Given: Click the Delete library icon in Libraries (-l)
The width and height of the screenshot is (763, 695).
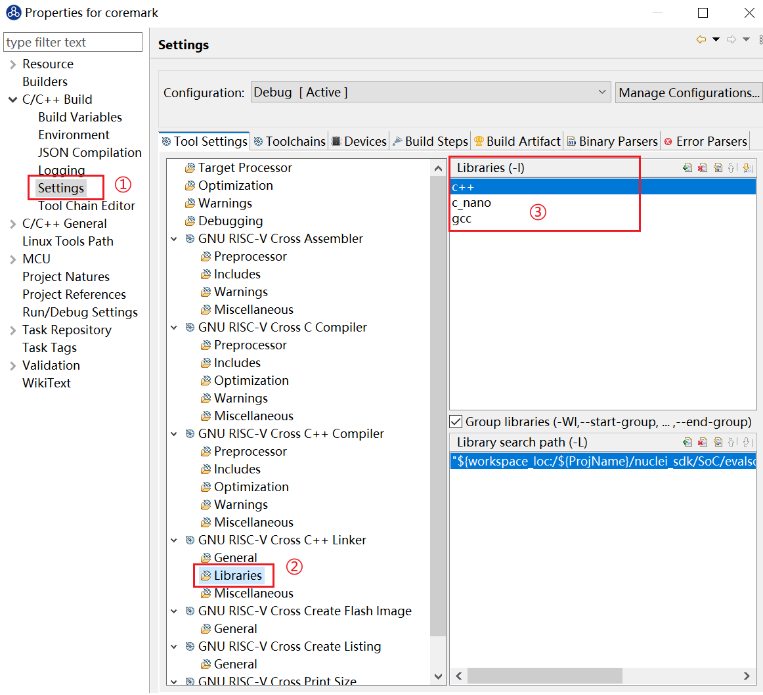Looking at the screenshot, I should pos(703,168).
